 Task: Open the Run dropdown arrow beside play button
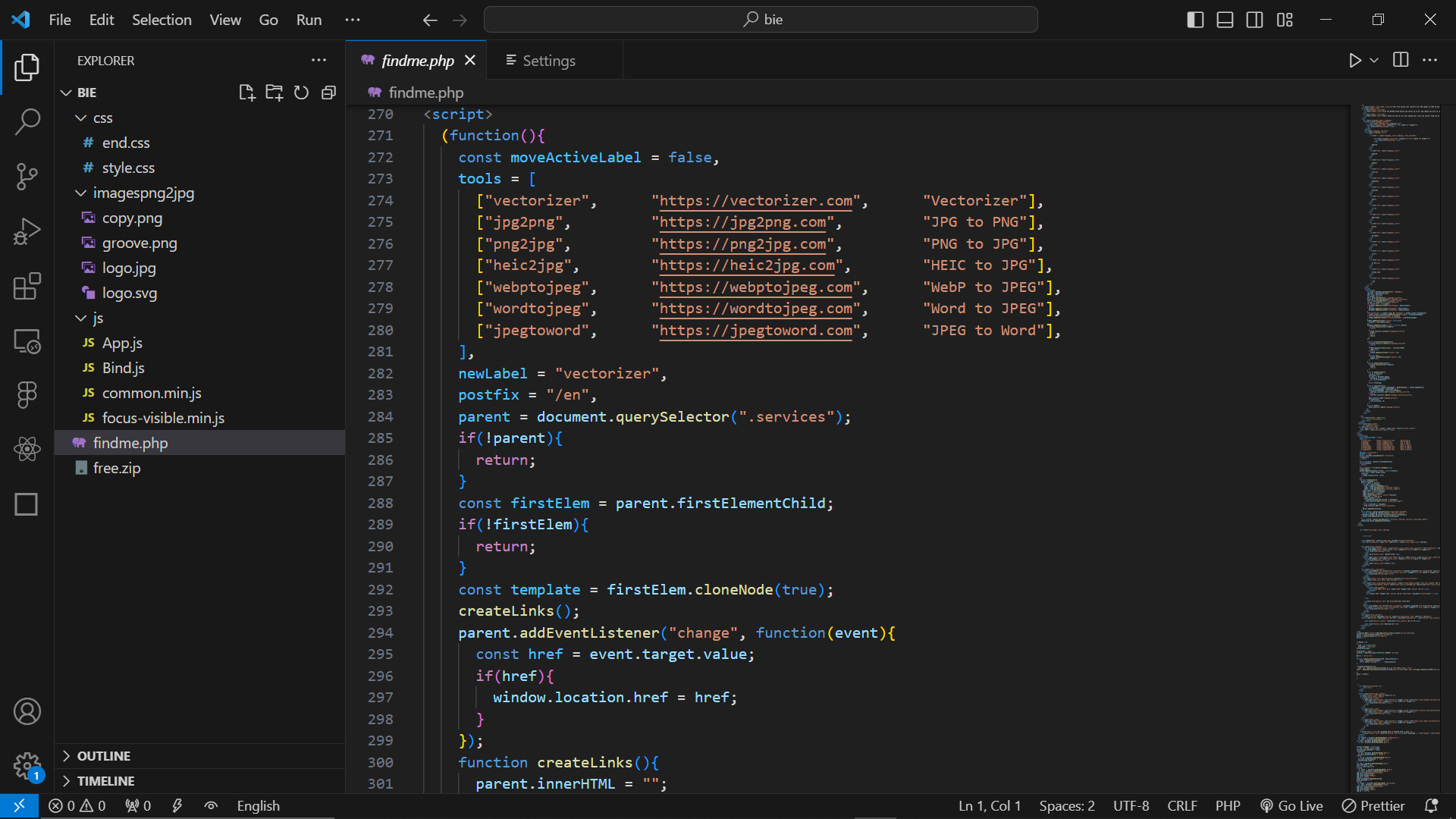pos(1374,60)
